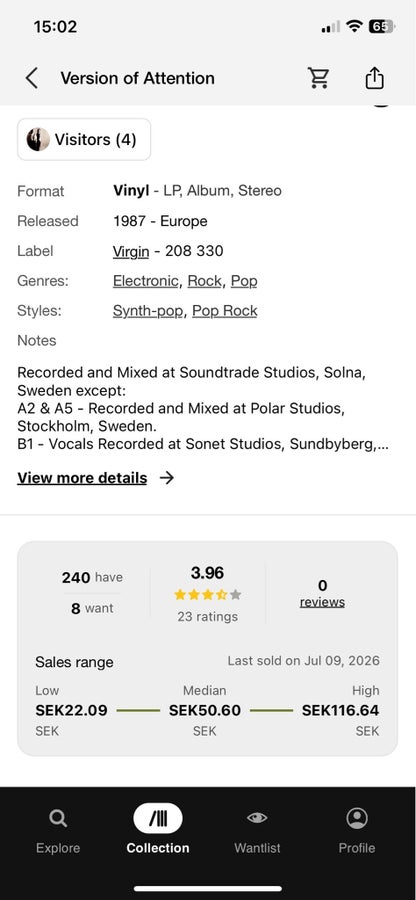Image resolution: width=416 pixels, height=900 pixels.
Task: Tap the star rating display
Action: 208,595
